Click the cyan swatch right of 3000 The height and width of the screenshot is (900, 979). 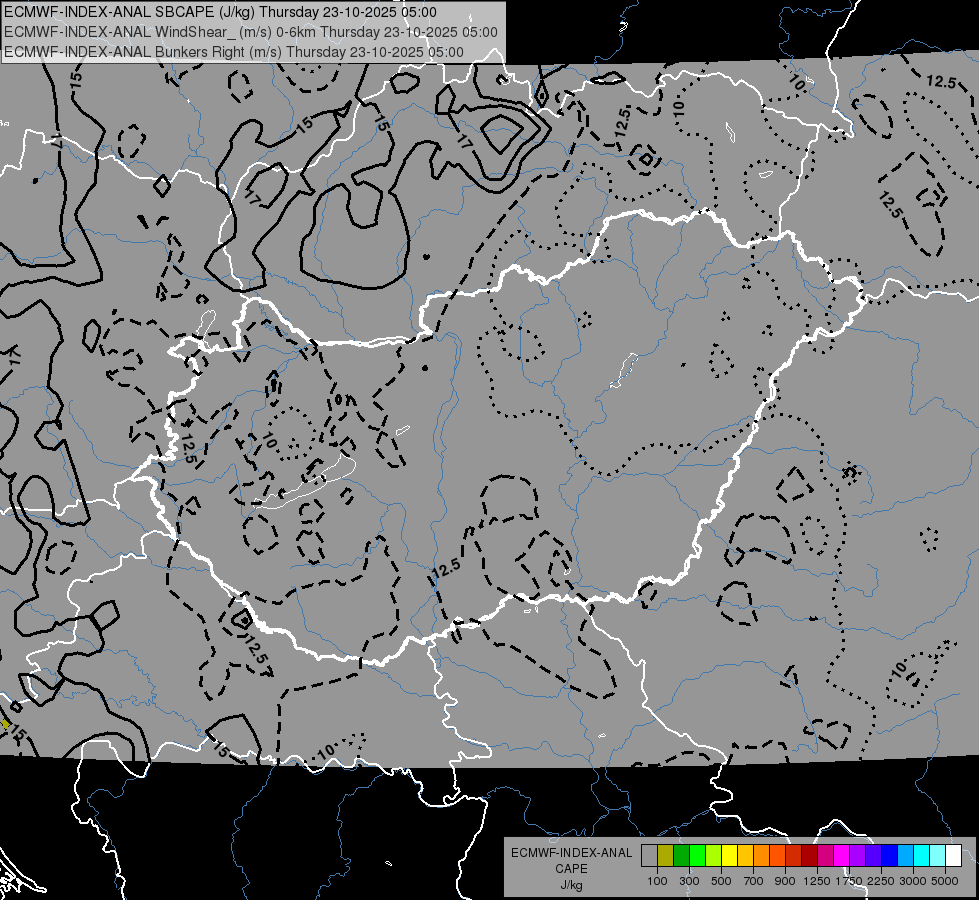point(922,855)
